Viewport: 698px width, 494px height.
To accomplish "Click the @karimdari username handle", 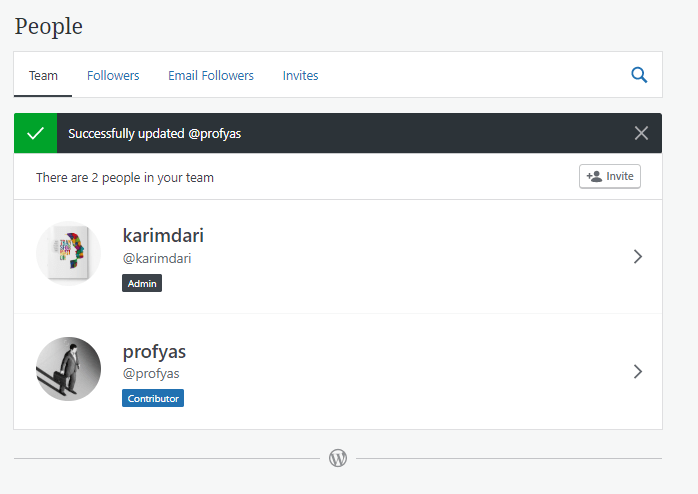I will click(157, 258).
